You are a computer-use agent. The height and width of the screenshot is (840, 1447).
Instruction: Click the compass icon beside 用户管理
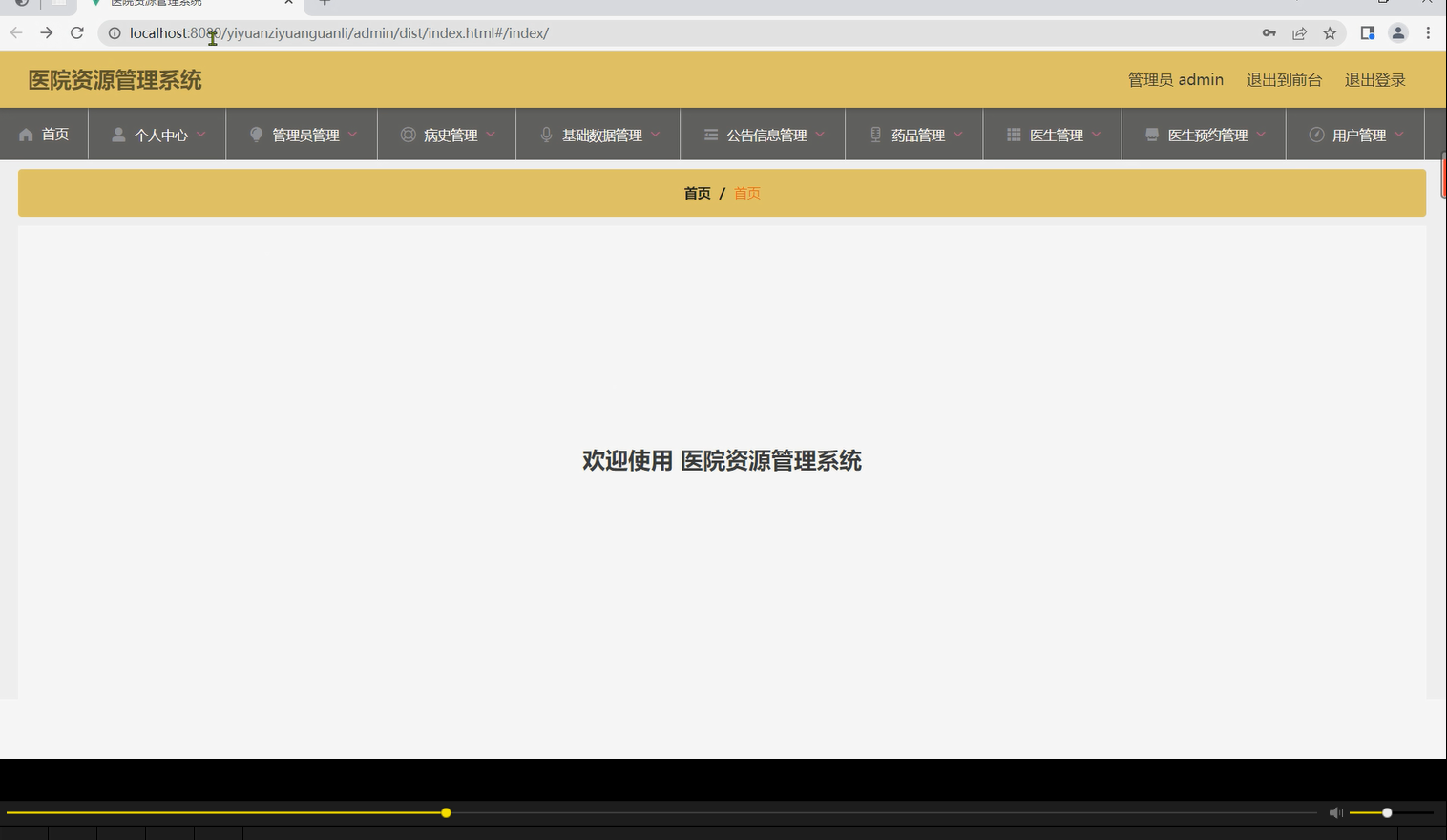1316,135
